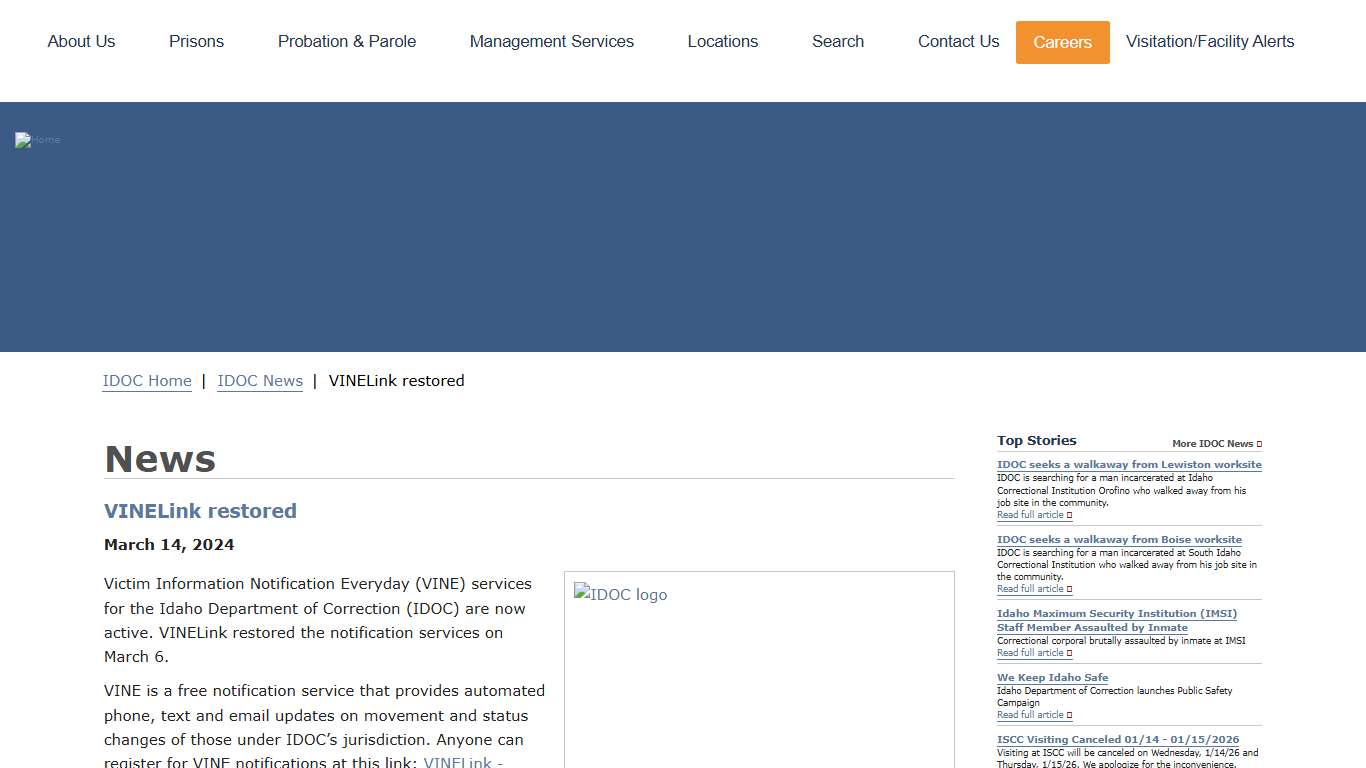The image size is (1366, 768).
Task: Open the Lewiston worksite walkaway headline
Action: coord(1129,464)
